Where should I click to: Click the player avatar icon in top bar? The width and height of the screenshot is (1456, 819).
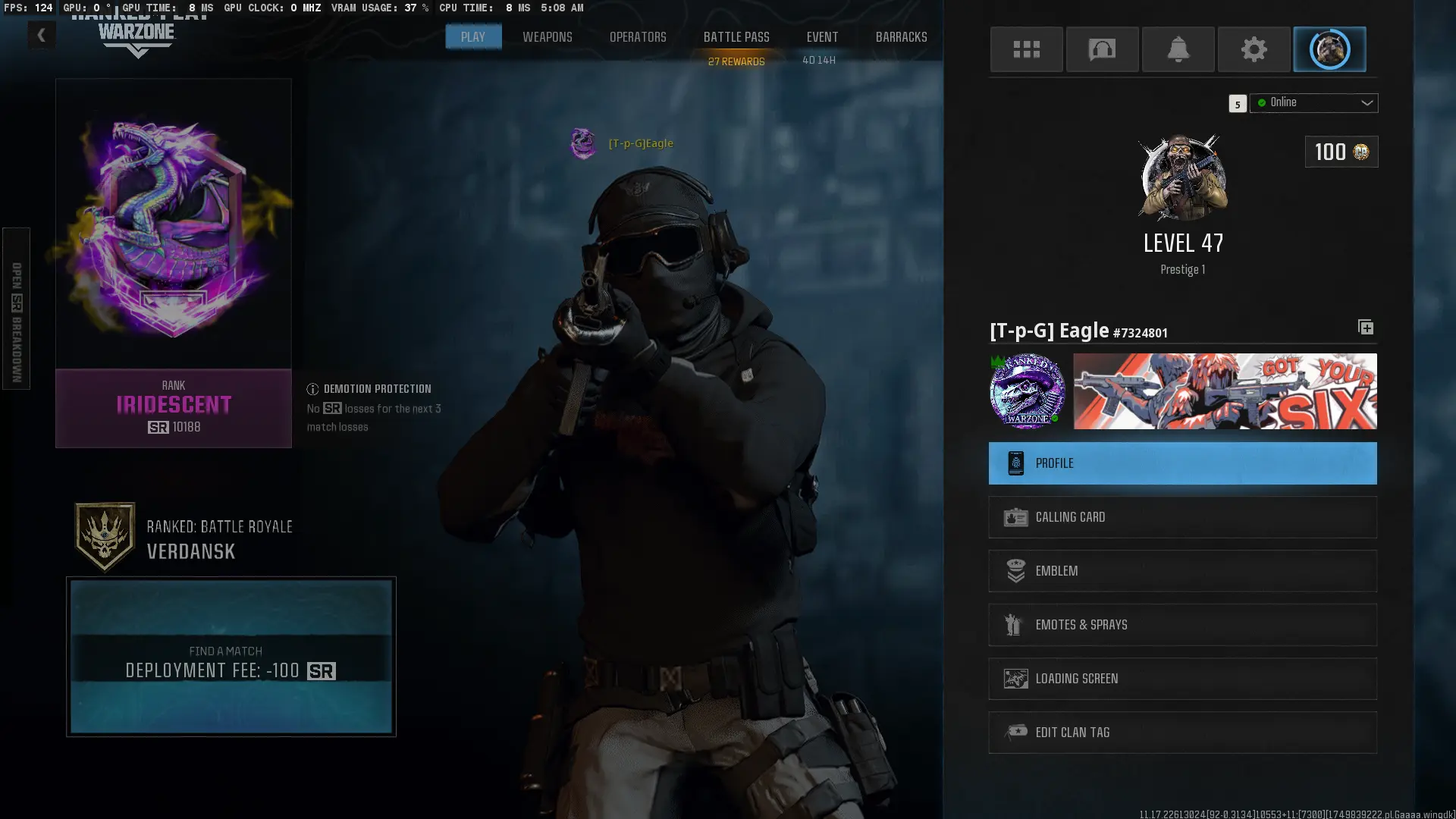click(1329, 49)
